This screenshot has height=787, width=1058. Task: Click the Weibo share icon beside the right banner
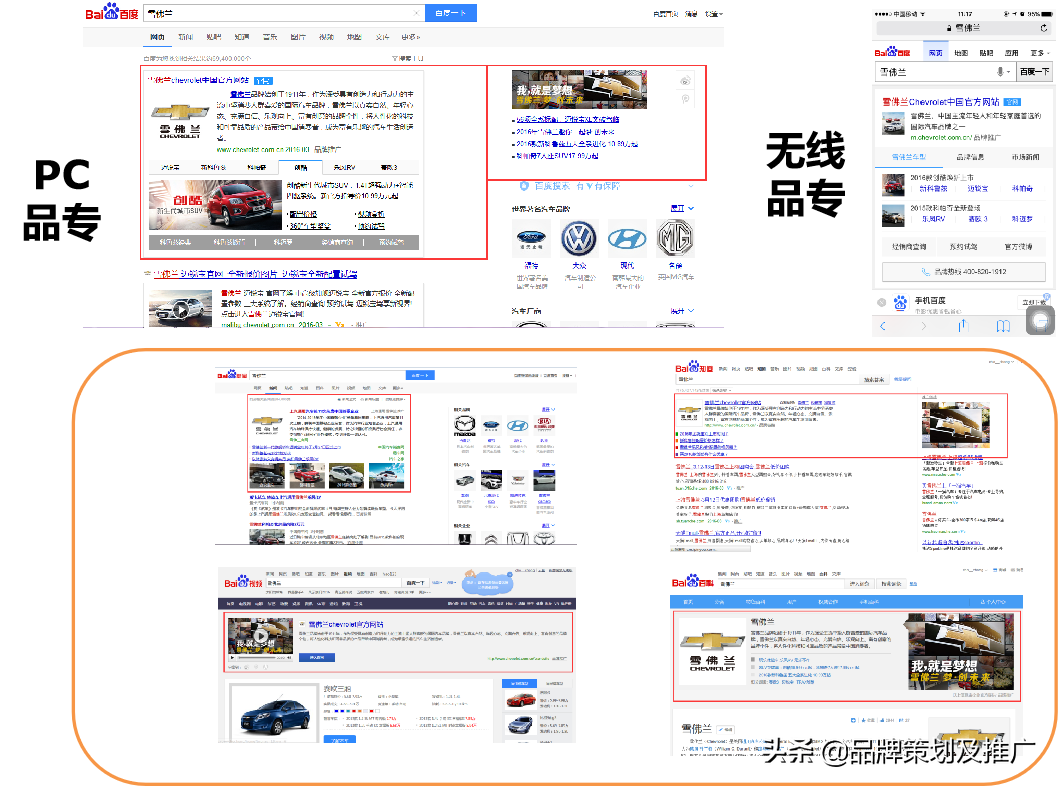(685, 81)
